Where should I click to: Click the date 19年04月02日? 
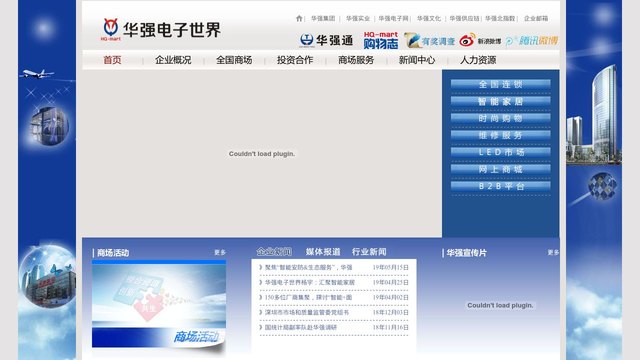(x=391, y=298)
